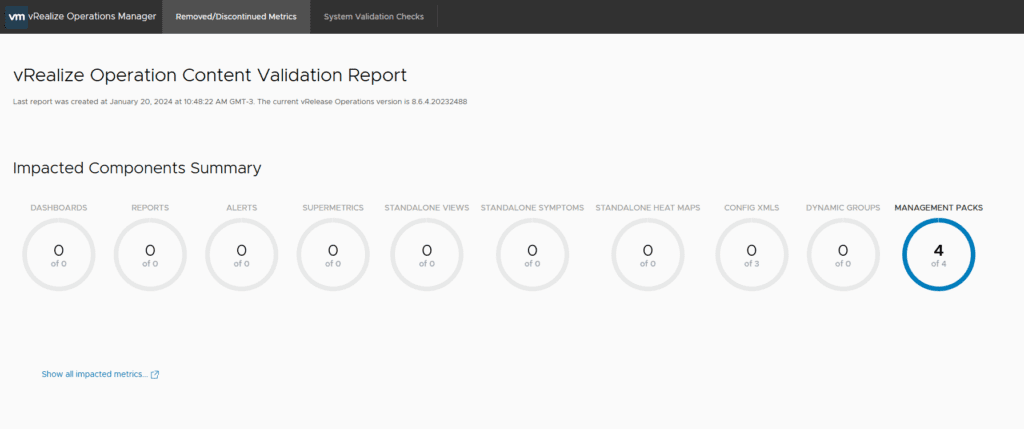Click the STANDALONE VIEWS label
Image resolution: width=1024 pixels, height=429 pixels.
(426, 208)
